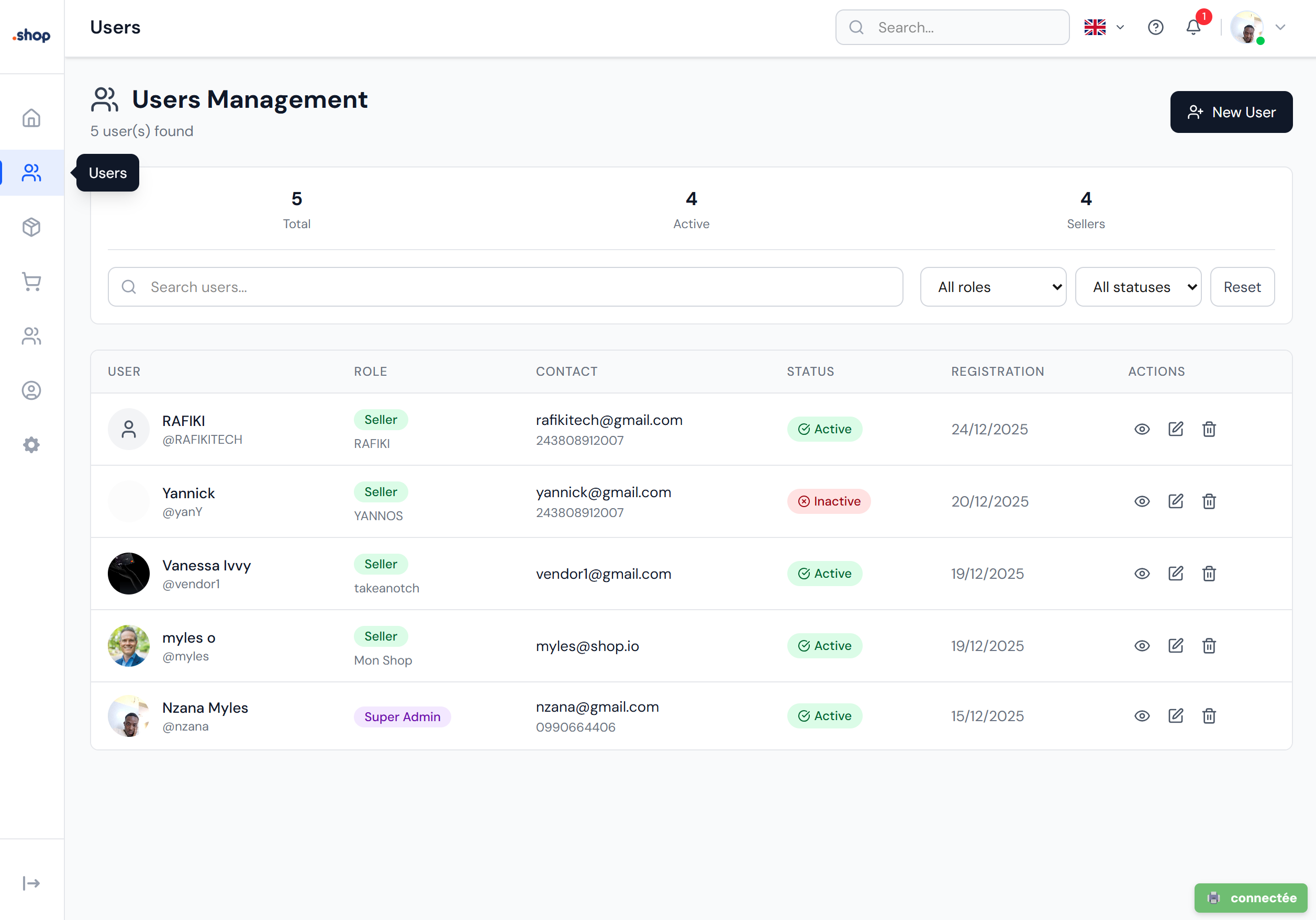Delete user RAFIKI with trash icon
Screen dimensions: 1316x920
(1209, 429)
